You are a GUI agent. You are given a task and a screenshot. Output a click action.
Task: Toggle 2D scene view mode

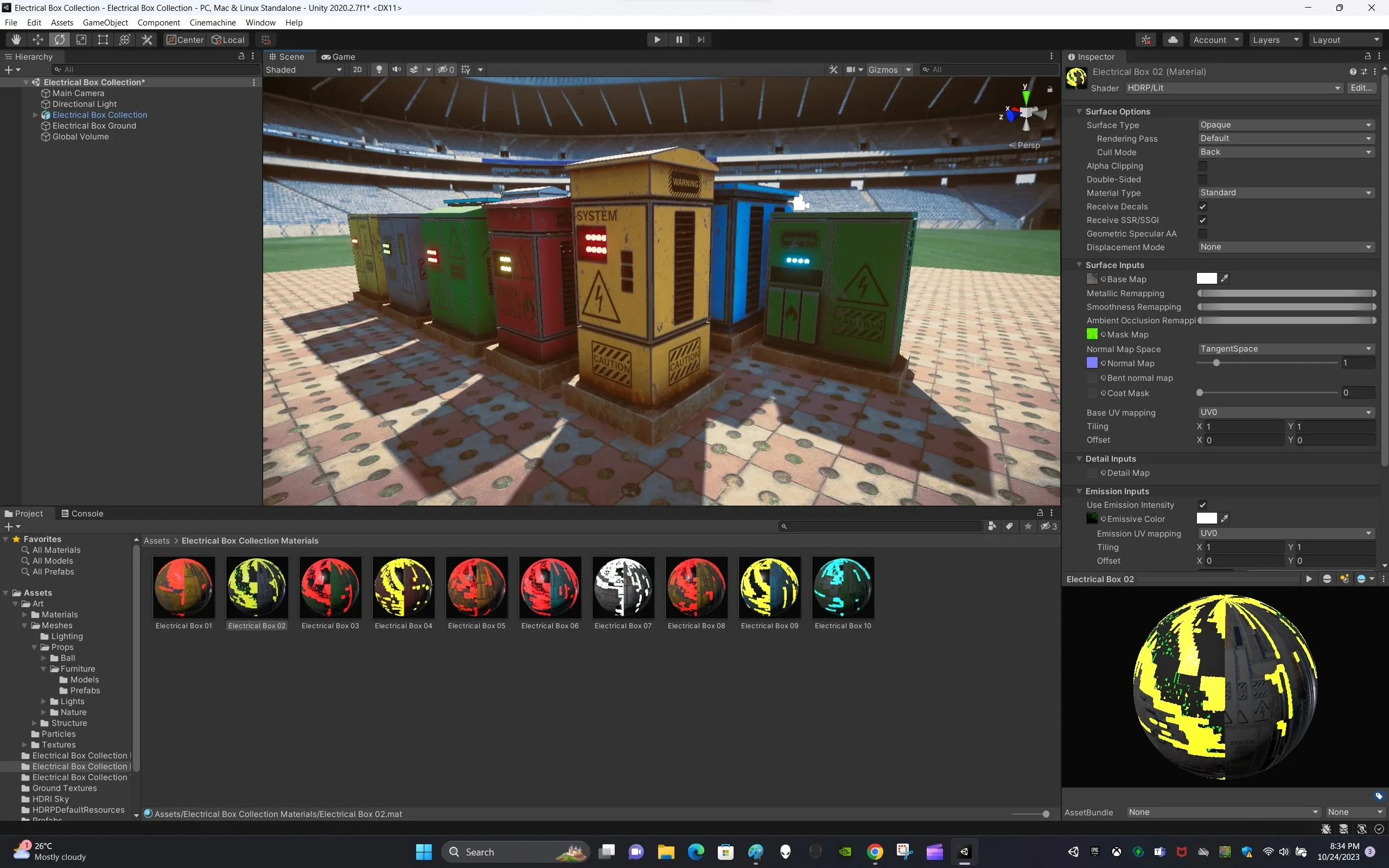358,69
